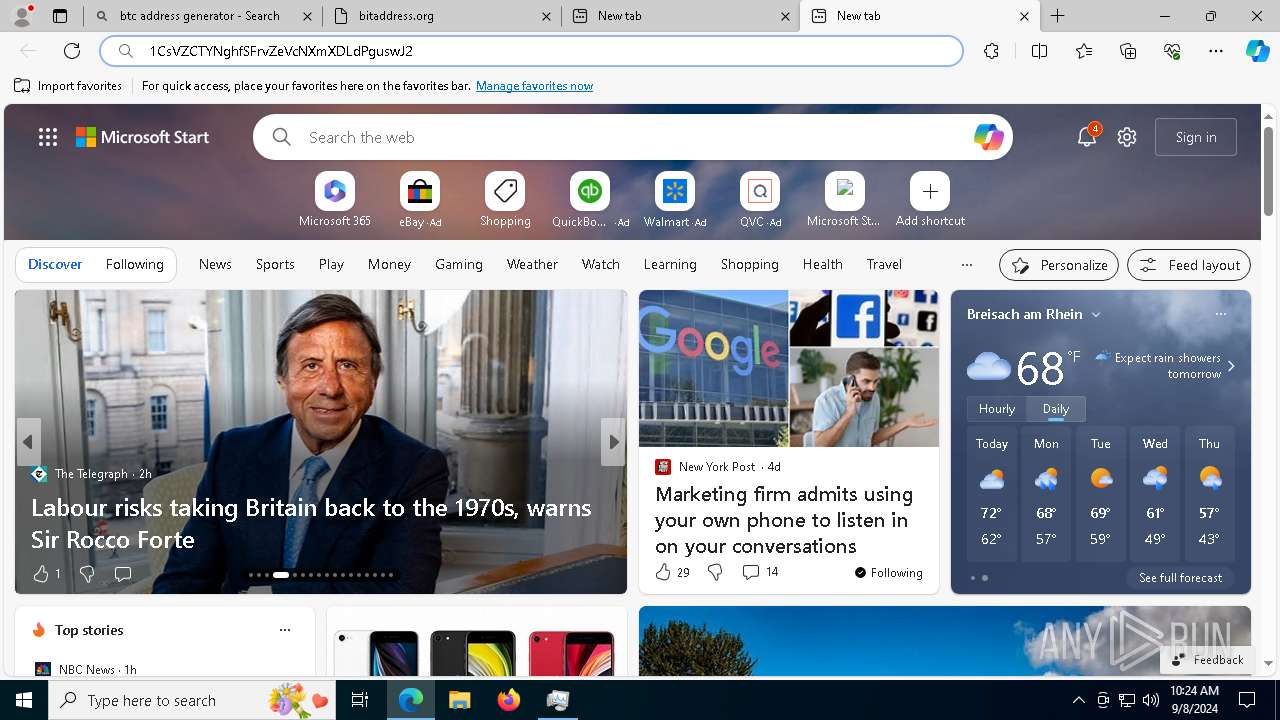Switch weather view to Daily
The image size is (1280, 720).
pos(1056,409)
